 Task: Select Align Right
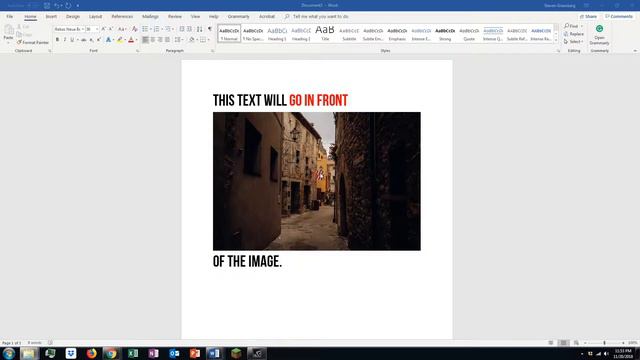pyautogui.click(x=160, y=40)
